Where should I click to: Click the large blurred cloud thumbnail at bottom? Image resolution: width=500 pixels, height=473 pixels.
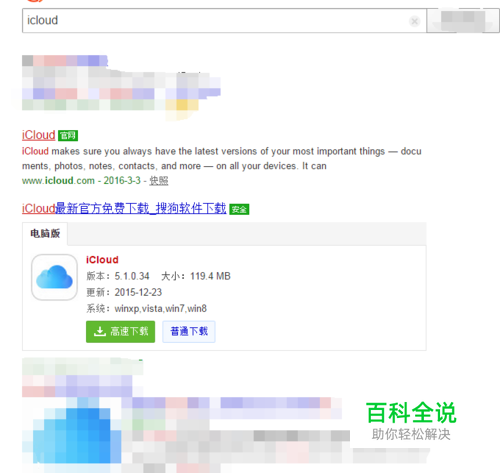(x=73, y=433)
